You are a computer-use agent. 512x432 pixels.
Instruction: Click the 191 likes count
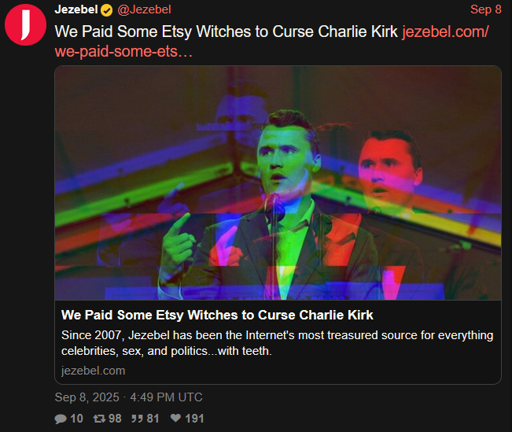pos(195,419)
